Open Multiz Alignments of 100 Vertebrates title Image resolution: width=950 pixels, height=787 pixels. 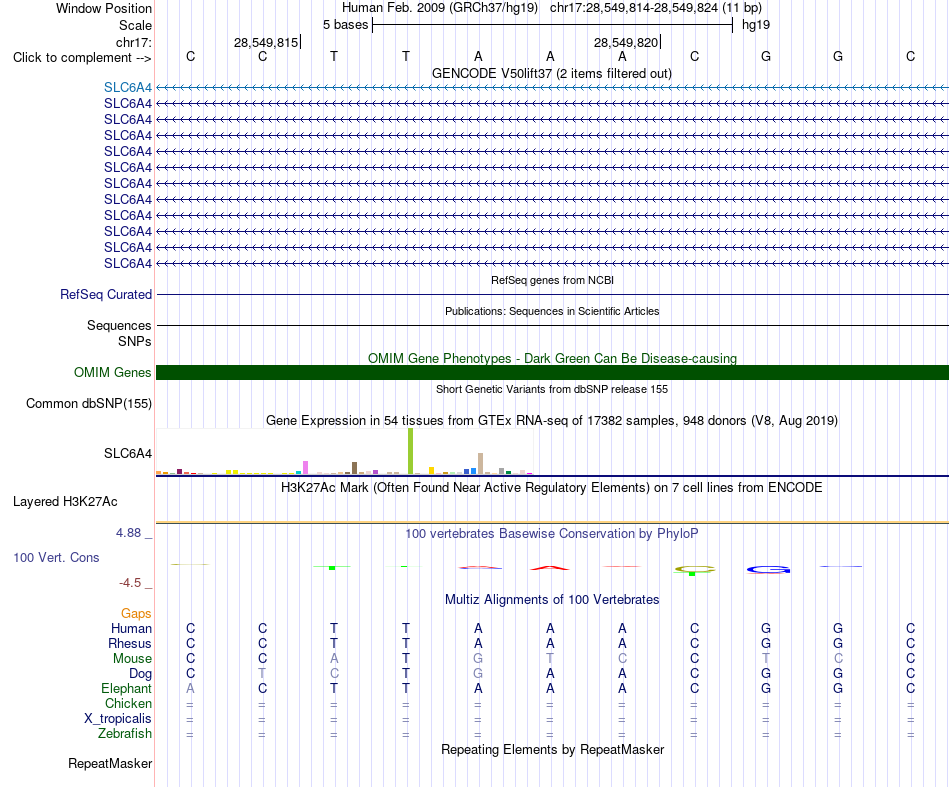click(552, 600)
